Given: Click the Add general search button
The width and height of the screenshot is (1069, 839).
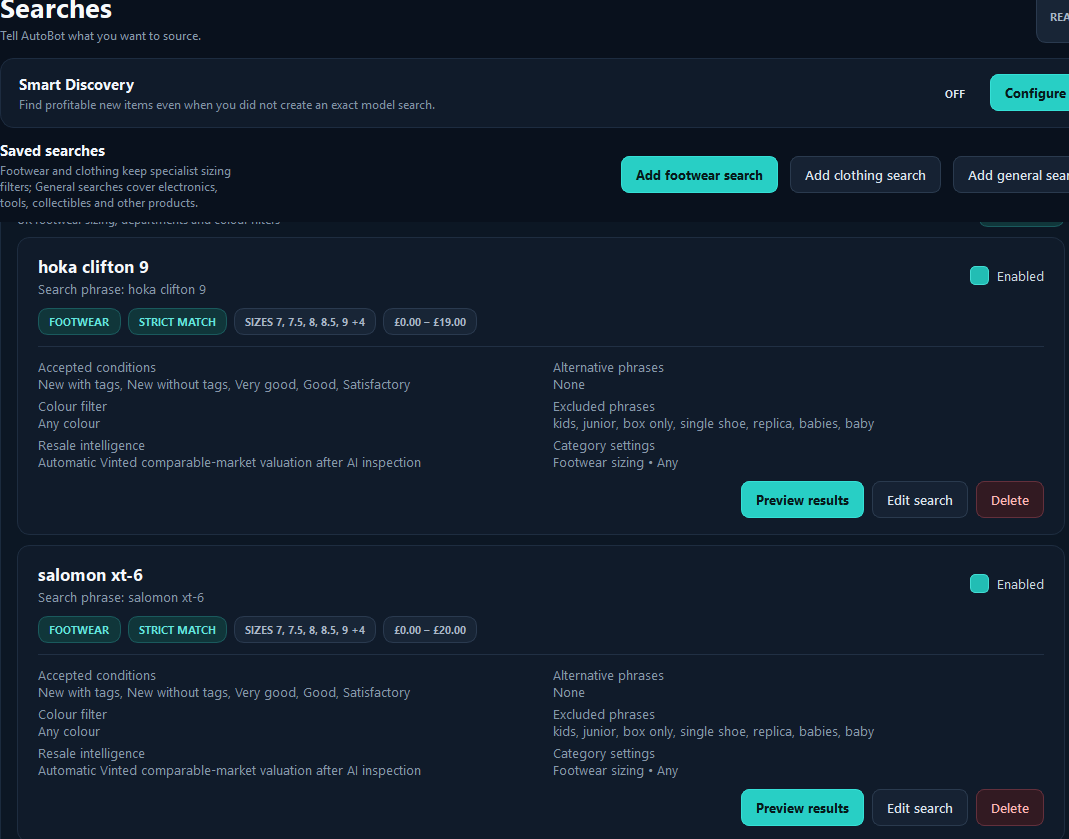Looking at the screenshot, I should 1011,175.
